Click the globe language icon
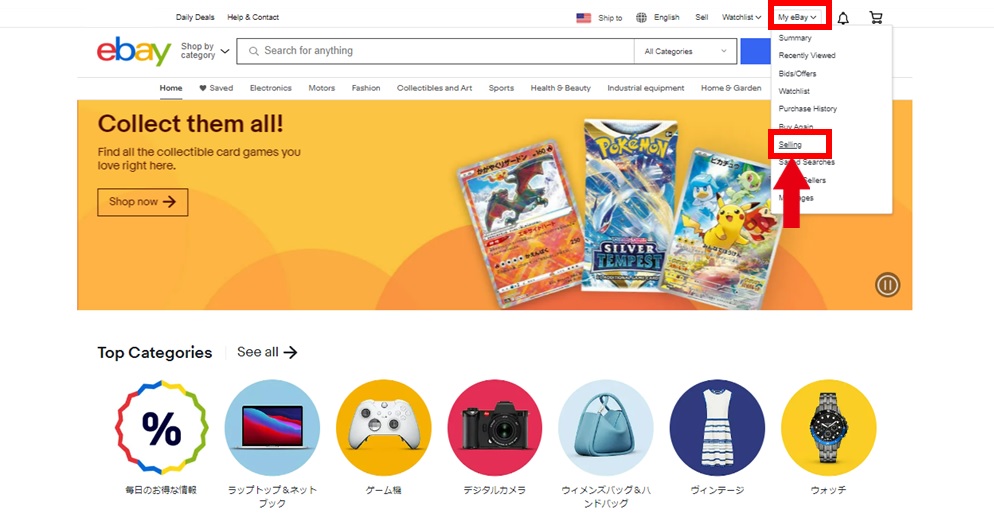Screen dimensions: 994x531 tap(642, 18)
